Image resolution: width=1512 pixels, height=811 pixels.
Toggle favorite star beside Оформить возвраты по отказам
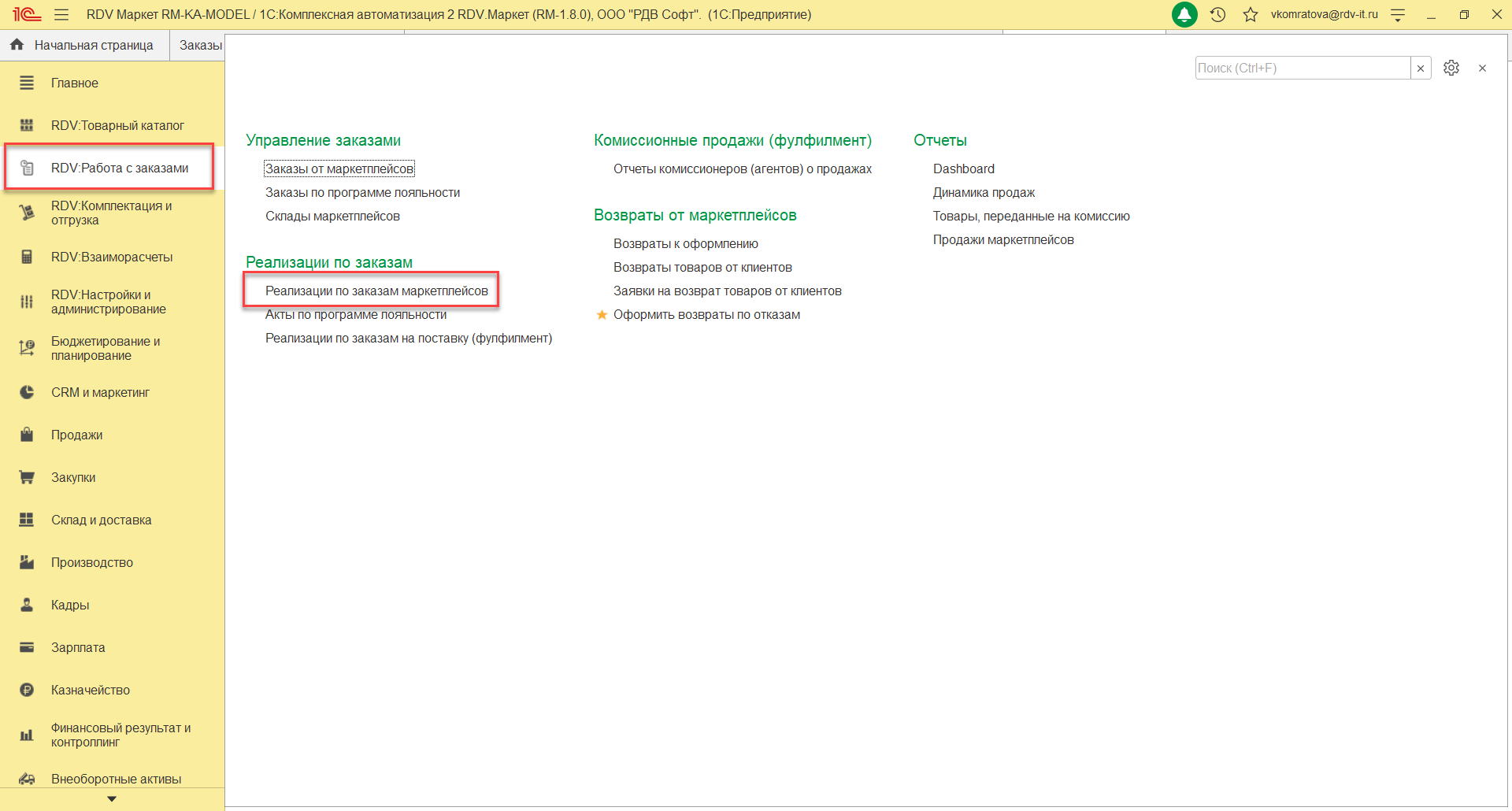tap(602, 314)
